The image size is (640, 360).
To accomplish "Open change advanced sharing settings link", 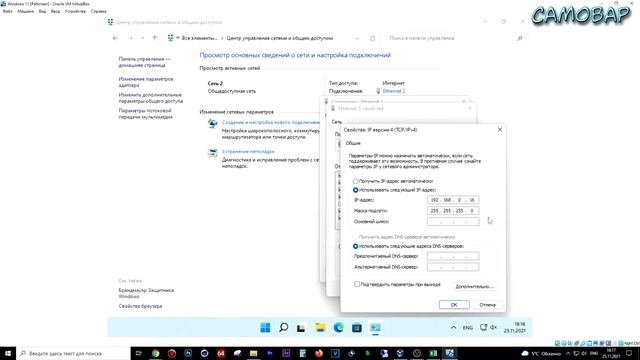I will [x=151, y=98].
